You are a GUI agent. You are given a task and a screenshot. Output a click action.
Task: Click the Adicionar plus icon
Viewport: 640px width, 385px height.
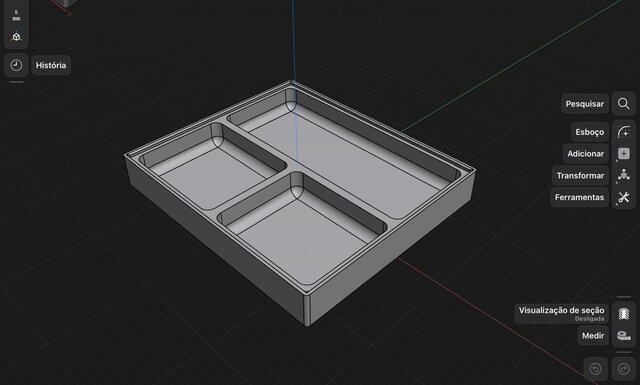click(x=624, y=154)
